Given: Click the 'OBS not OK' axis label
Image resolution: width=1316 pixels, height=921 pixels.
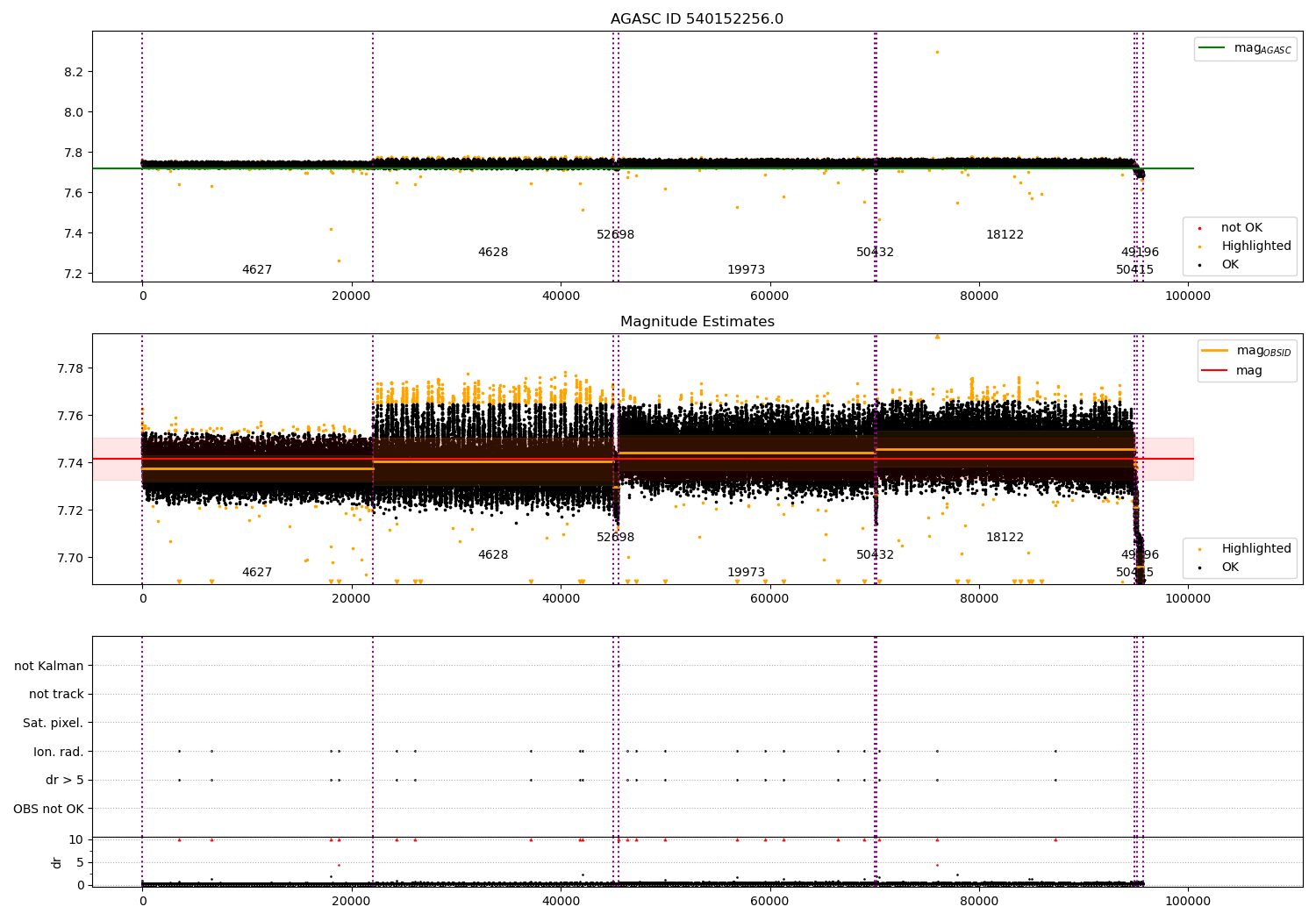Looking at the screenshot, I should pyautogui.click(x=49, y=809).
